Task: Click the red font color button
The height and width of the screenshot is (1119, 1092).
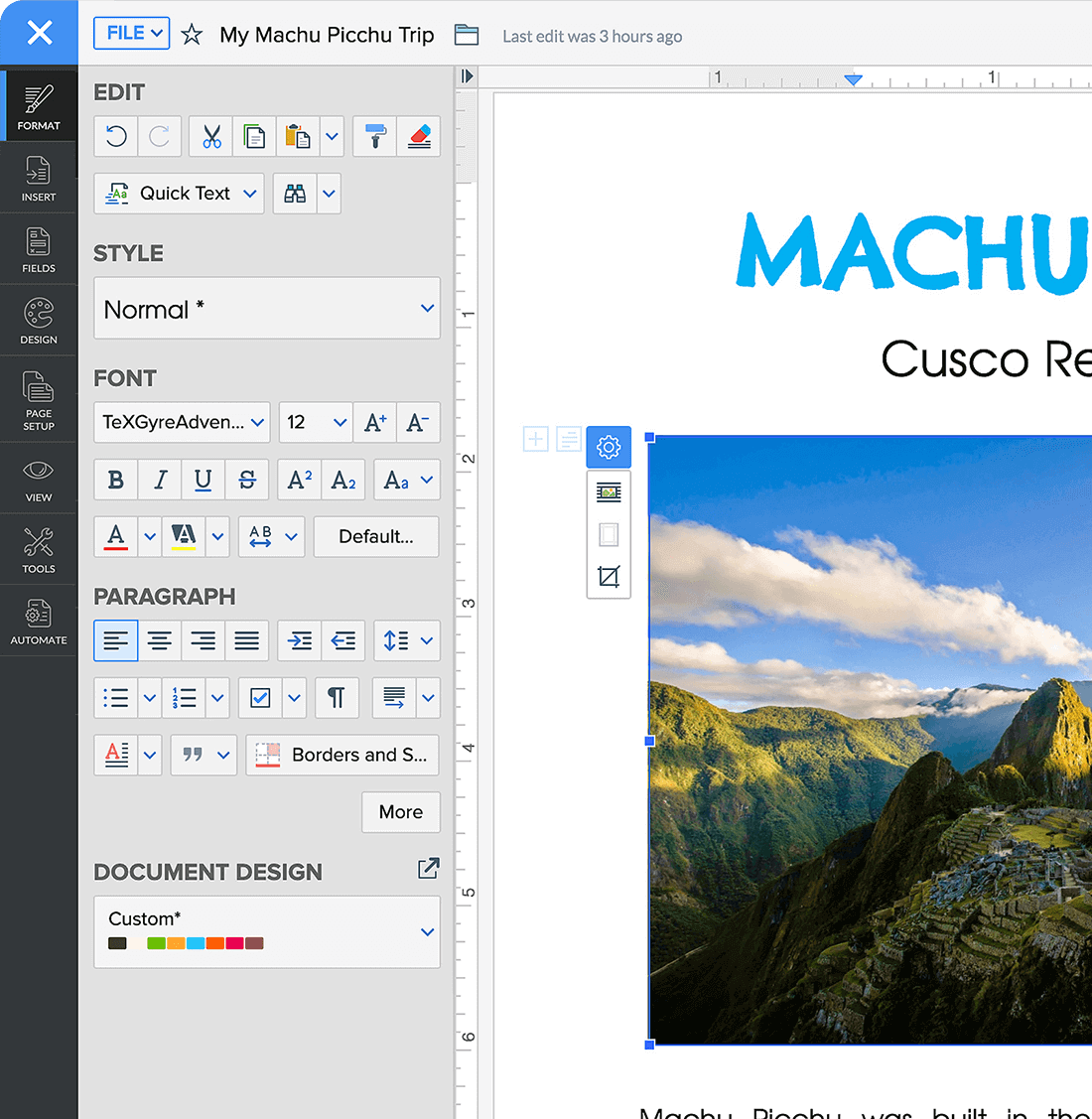Action: (116, 537)
